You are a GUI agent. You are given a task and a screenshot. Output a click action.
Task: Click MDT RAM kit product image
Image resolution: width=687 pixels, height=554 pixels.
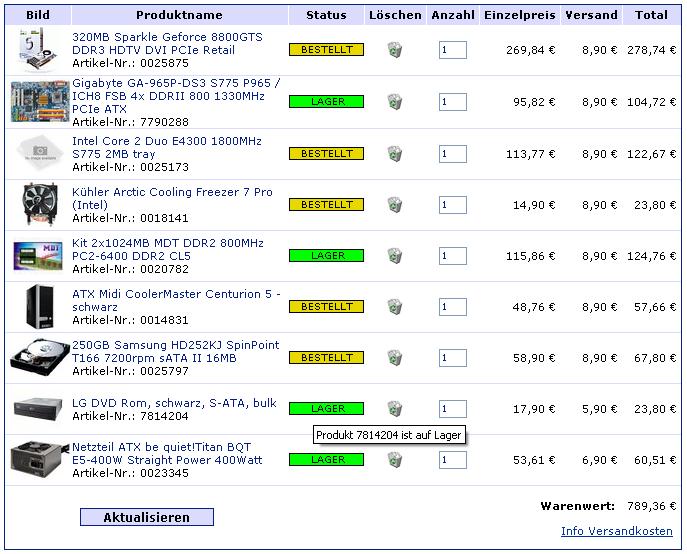[x=38, y=256]
